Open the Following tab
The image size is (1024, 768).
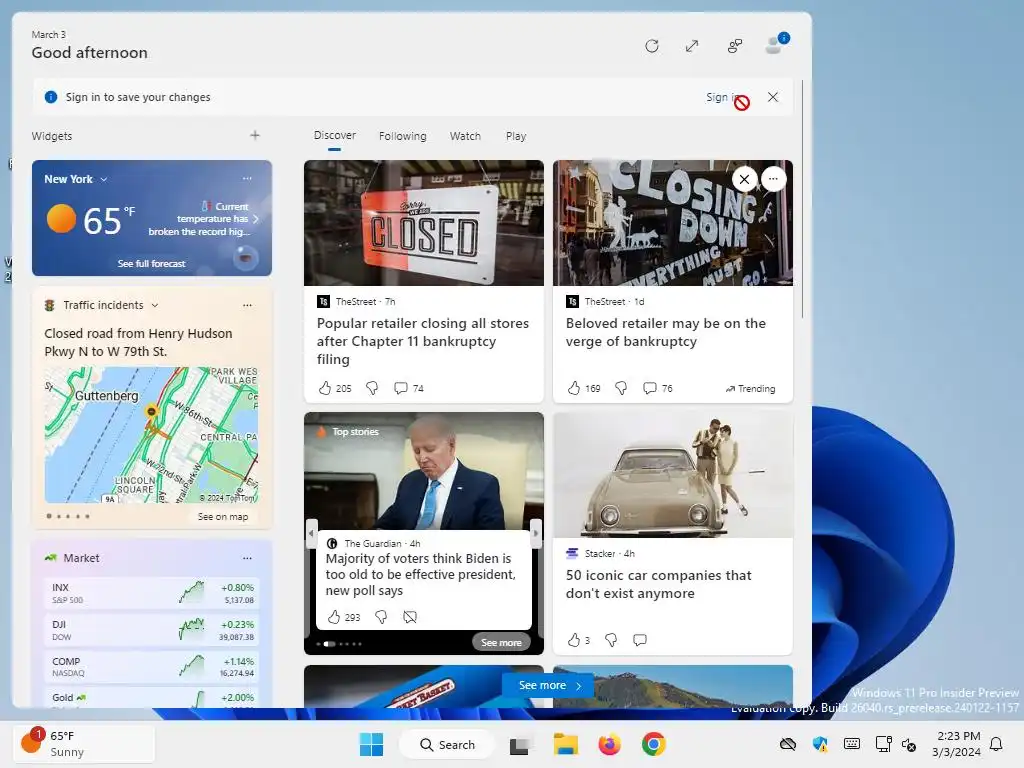point(402,136)
